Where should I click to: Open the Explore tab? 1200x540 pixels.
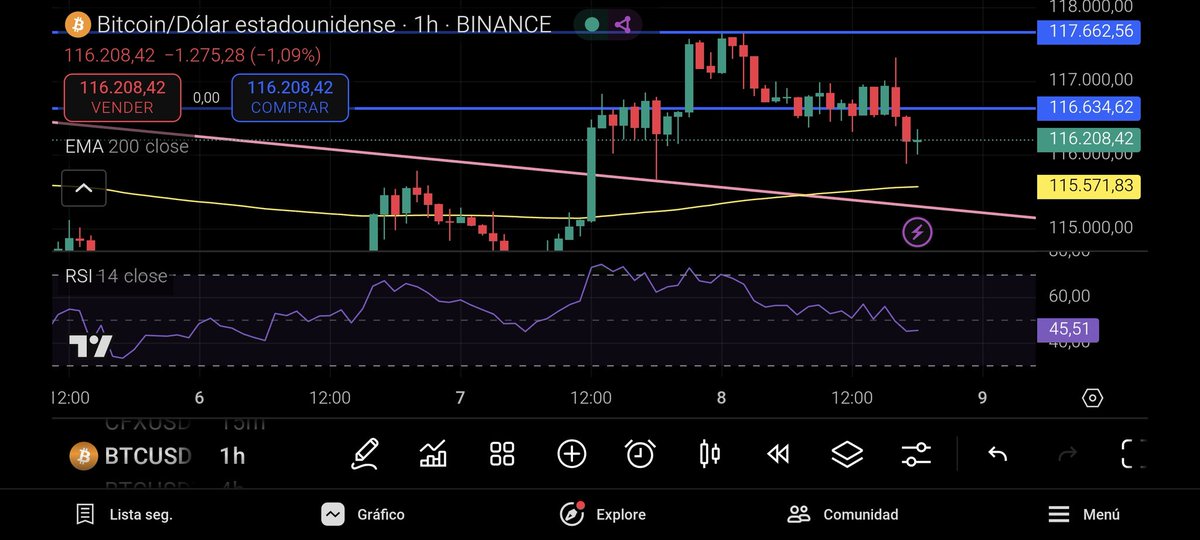coord(603,514)
